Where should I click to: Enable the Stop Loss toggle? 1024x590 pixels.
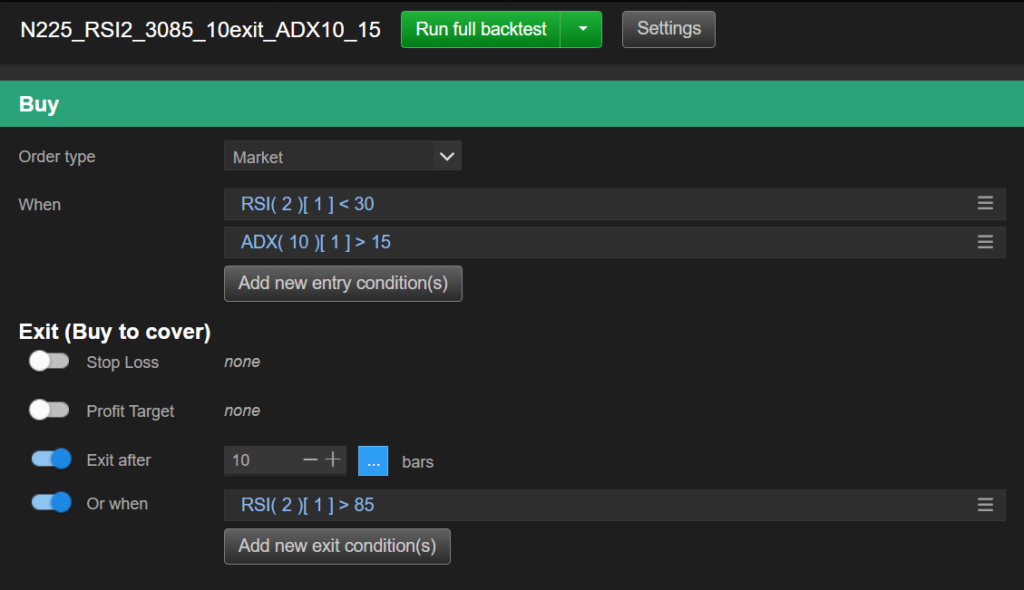[49, 362]
